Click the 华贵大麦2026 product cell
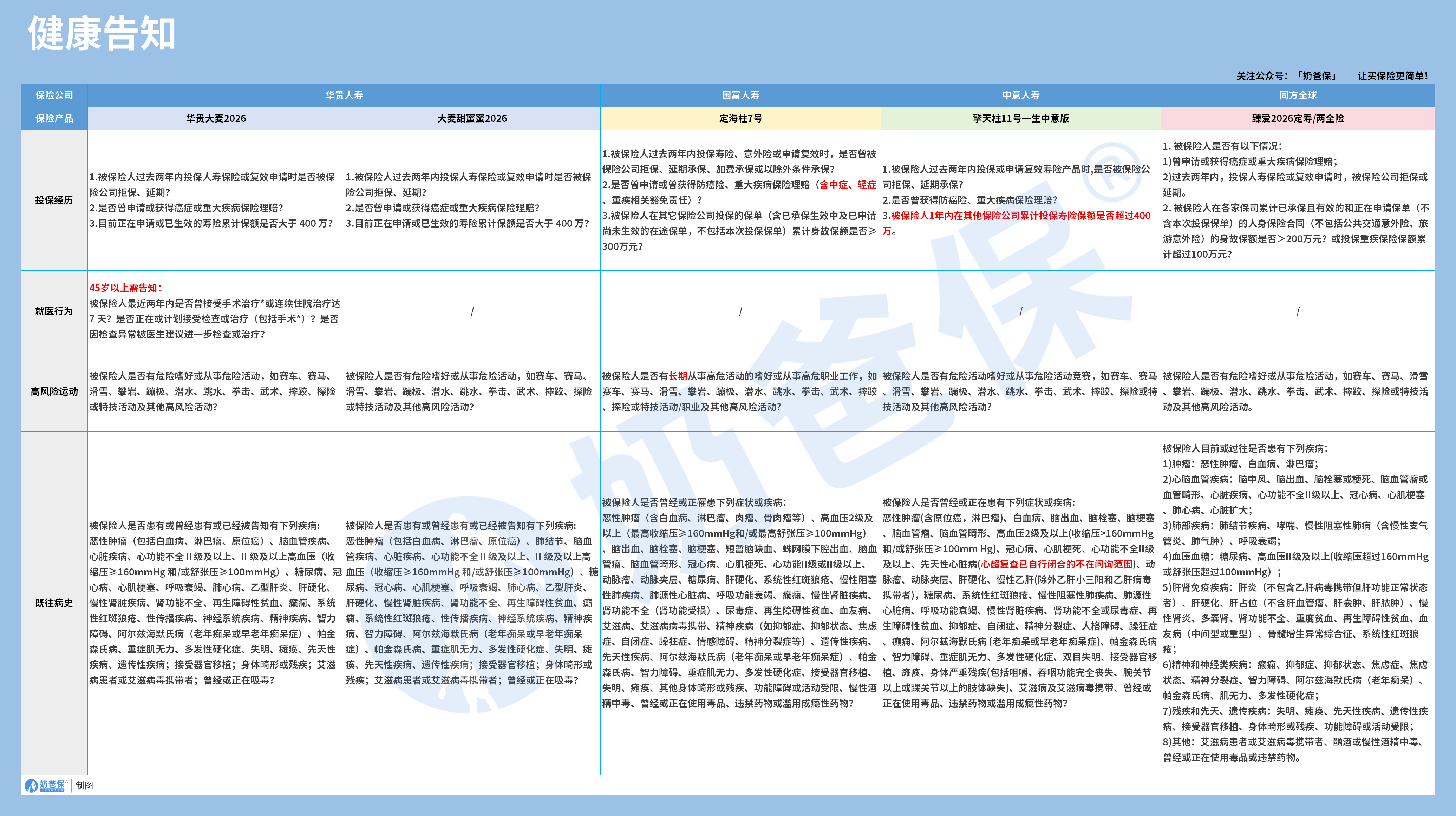The width and height of the screenshot is (1456, 816). [216, 118]
